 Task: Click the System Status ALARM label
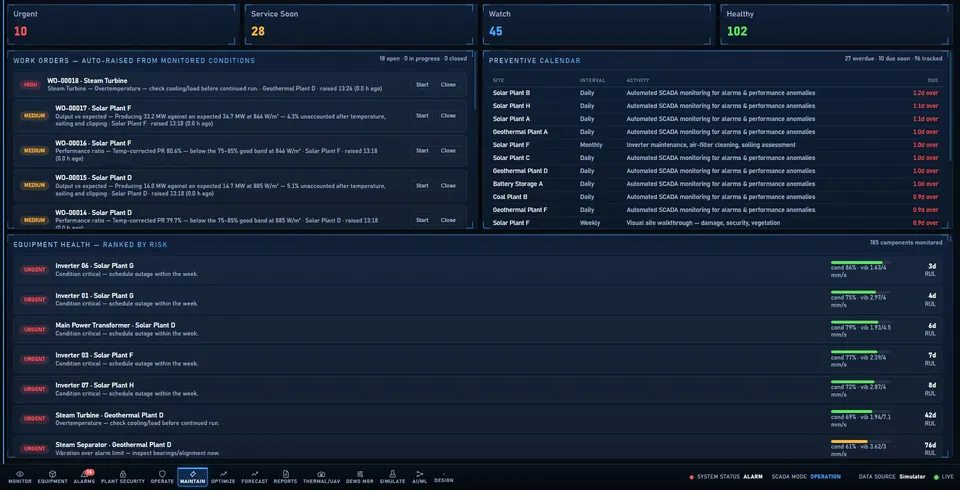(x=753, y=477)
